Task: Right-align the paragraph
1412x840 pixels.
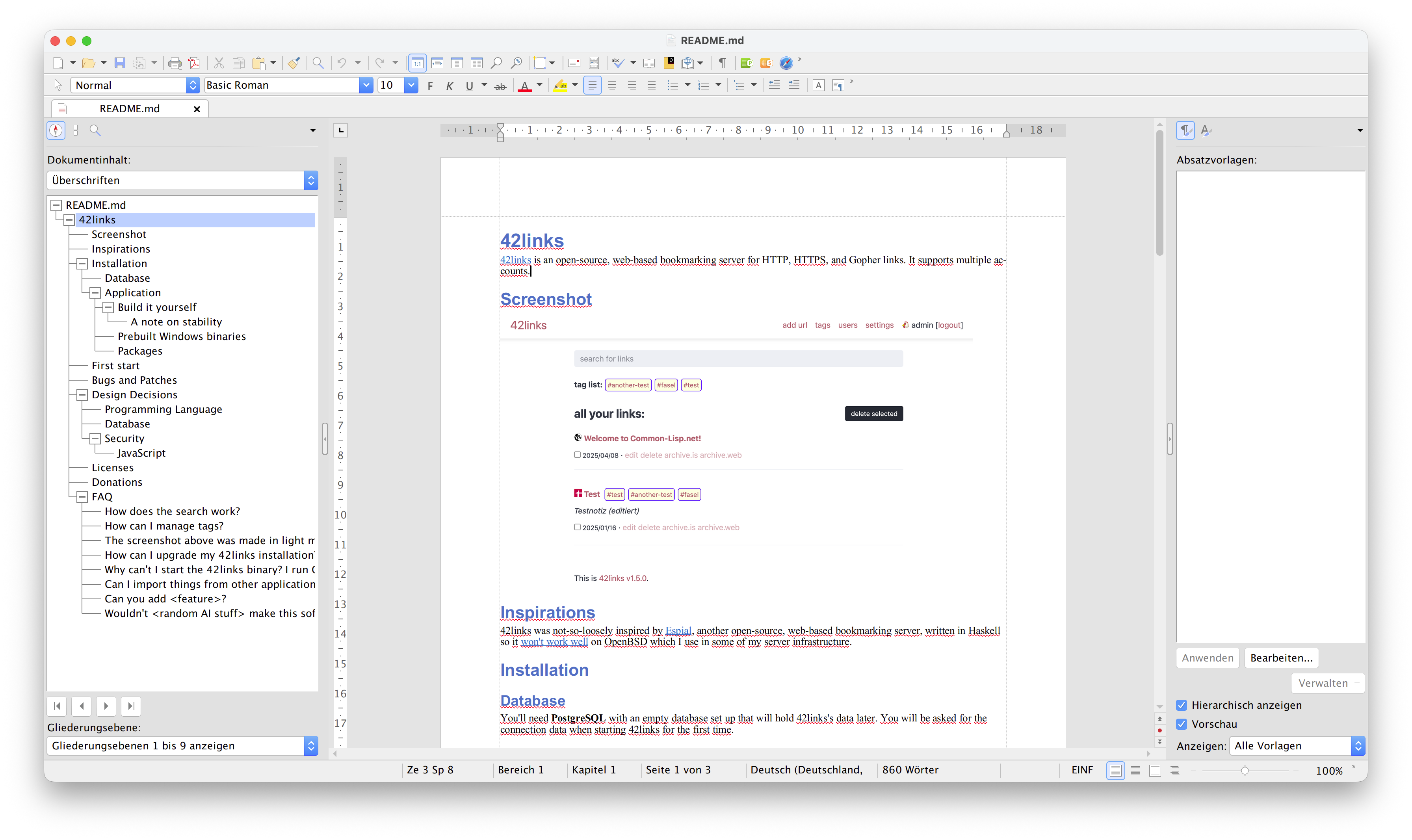Action: tap(632, 85)
